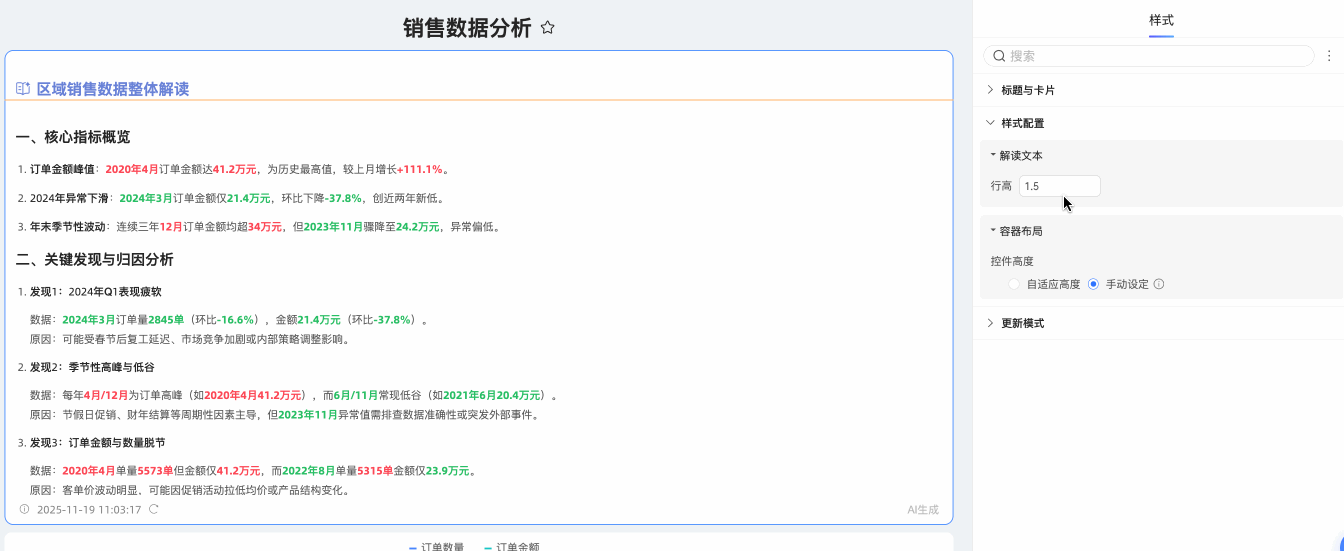
Task: Click the line starting 原因：可能受春节后复工延迟
Action: click(x=190, y=339)
